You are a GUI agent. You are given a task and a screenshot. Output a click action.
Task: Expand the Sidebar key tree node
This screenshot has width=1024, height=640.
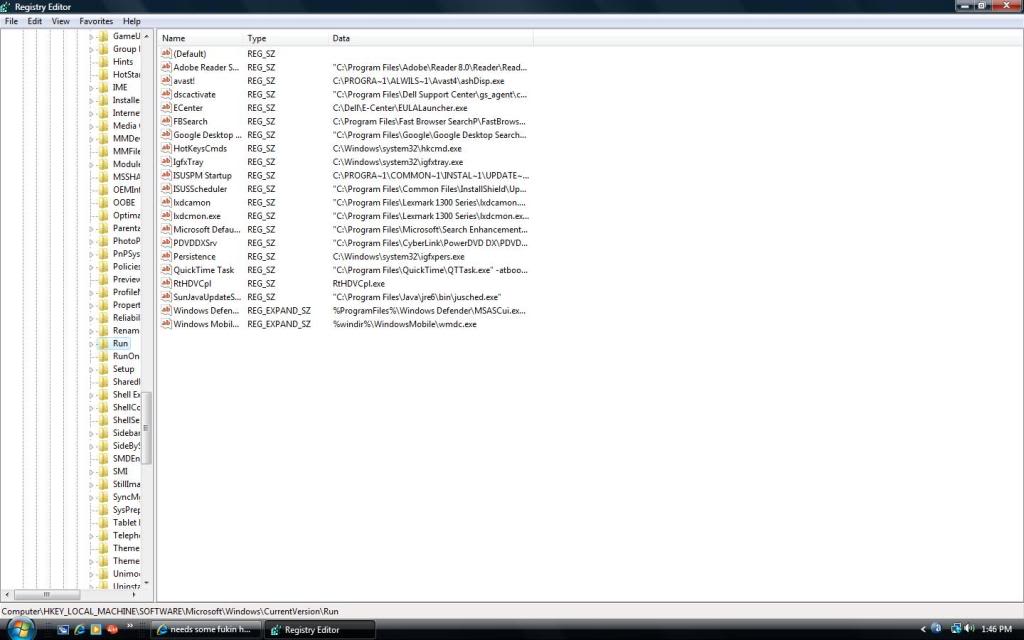click(x=91, y=433)
